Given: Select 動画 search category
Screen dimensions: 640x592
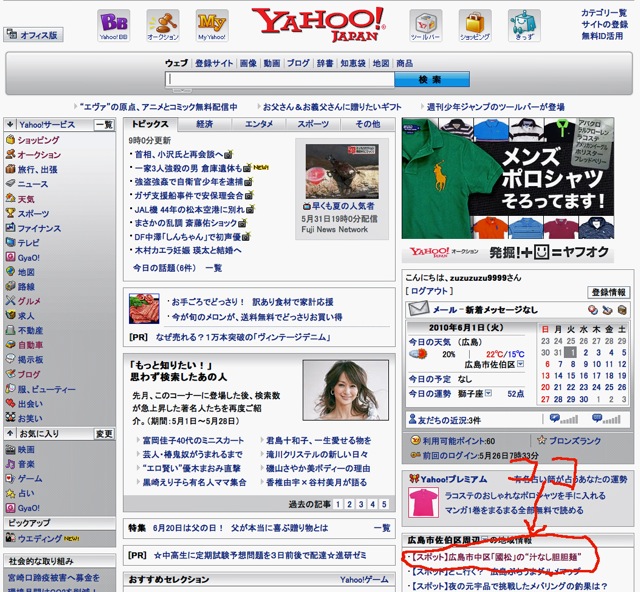Looking at the screenshot, I should [272, 63].
